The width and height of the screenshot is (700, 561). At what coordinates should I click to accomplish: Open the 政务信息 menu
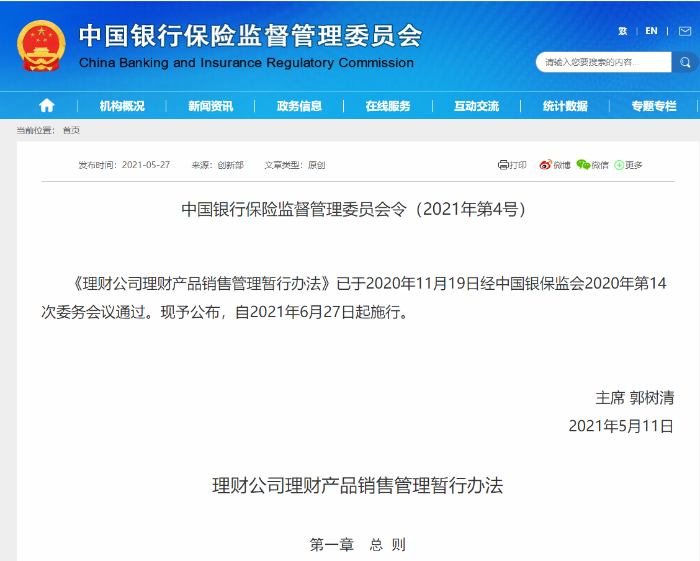[299, 106]
